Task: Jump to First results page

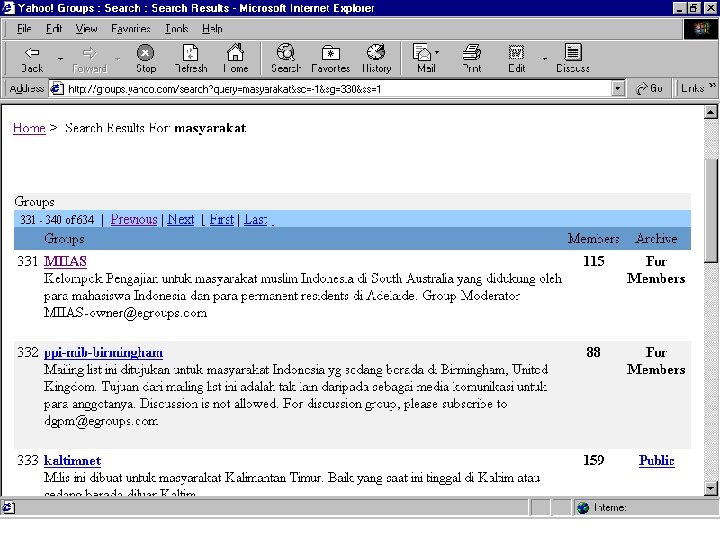Action: tap(222, 219)
